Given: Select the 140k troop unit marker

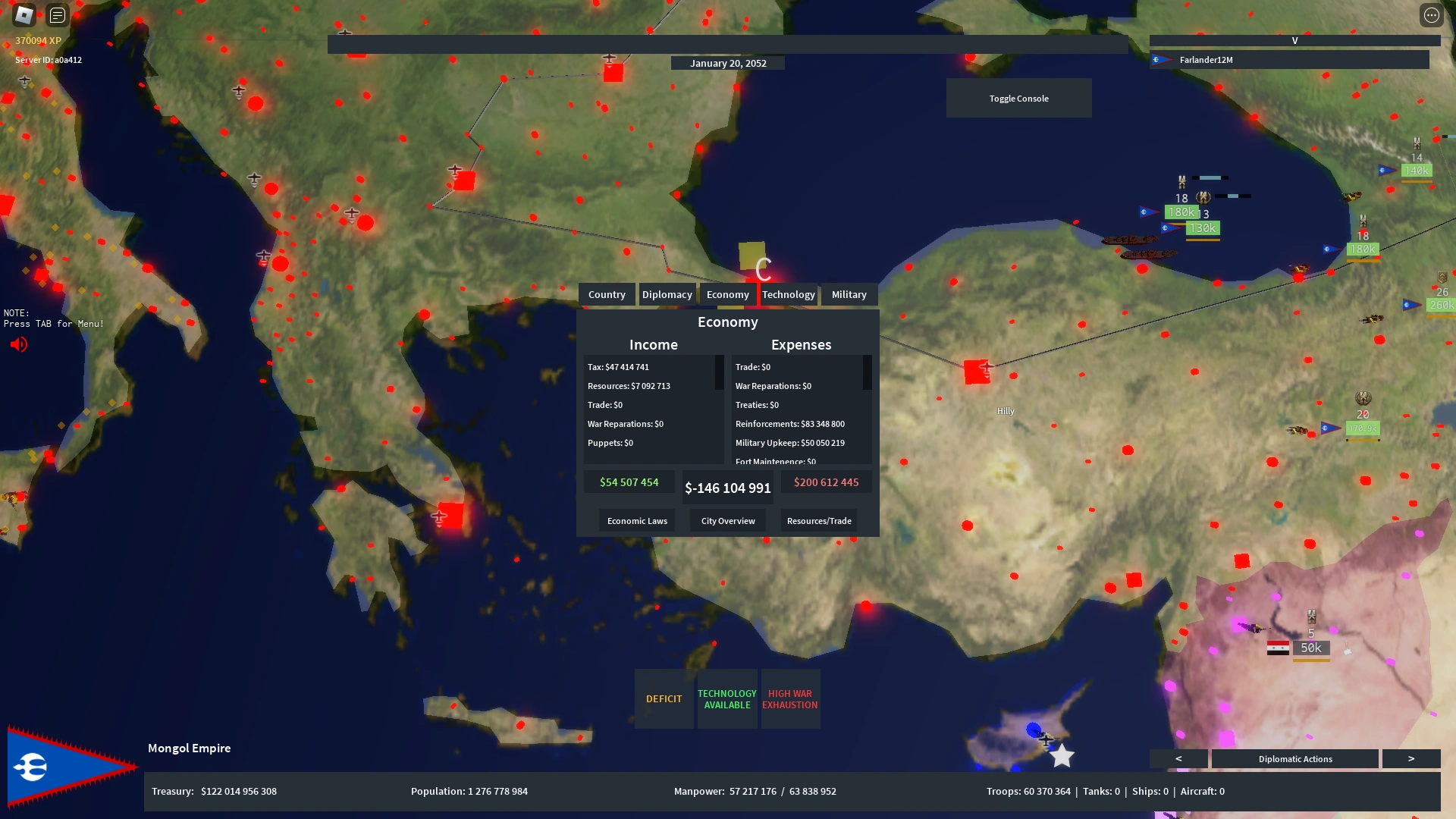Looking at the screenshot, I should pyautogui.click(x=1416, y=171).
